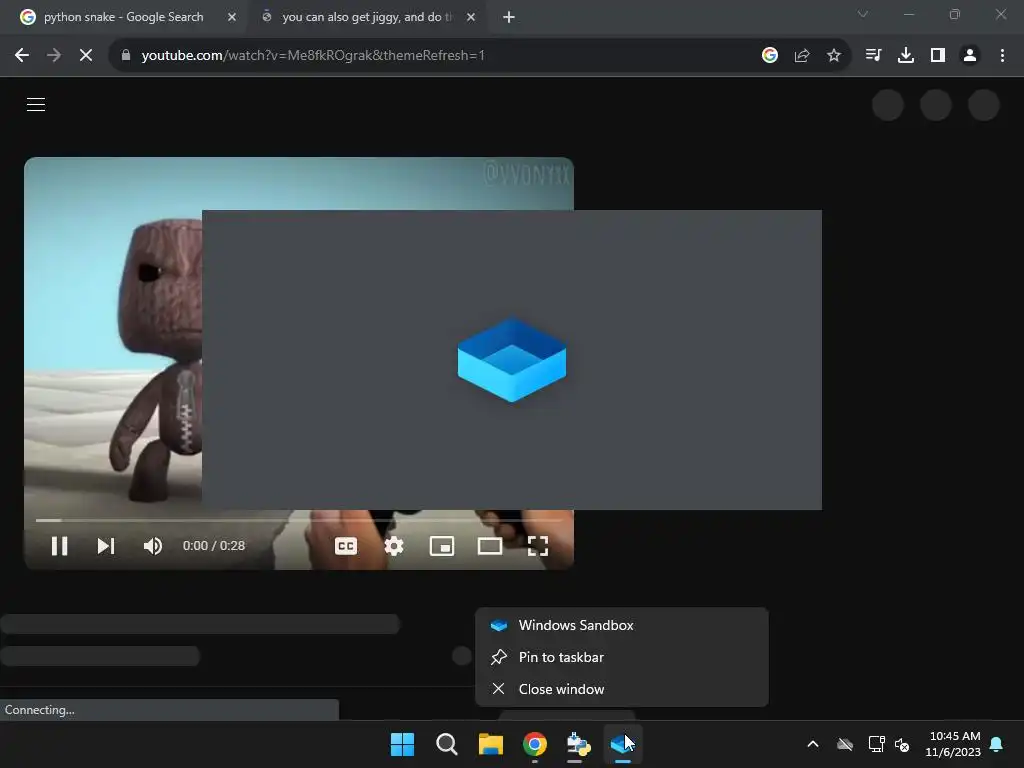This screenshot has width=1024, height=768.
Task: Open Chrome three-dot menu
Action: [1002, 56]
